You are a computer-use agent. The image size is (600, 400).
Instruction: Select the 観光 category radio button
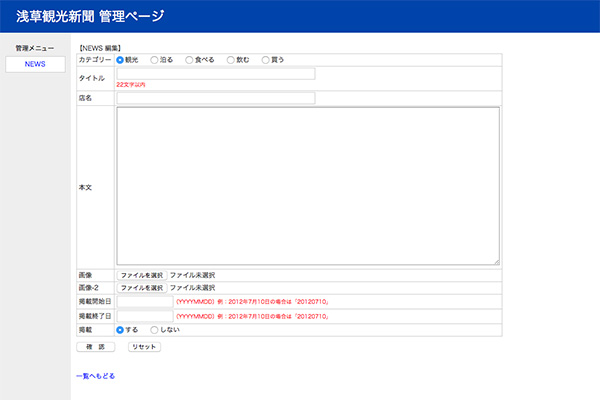coord(121,59)
